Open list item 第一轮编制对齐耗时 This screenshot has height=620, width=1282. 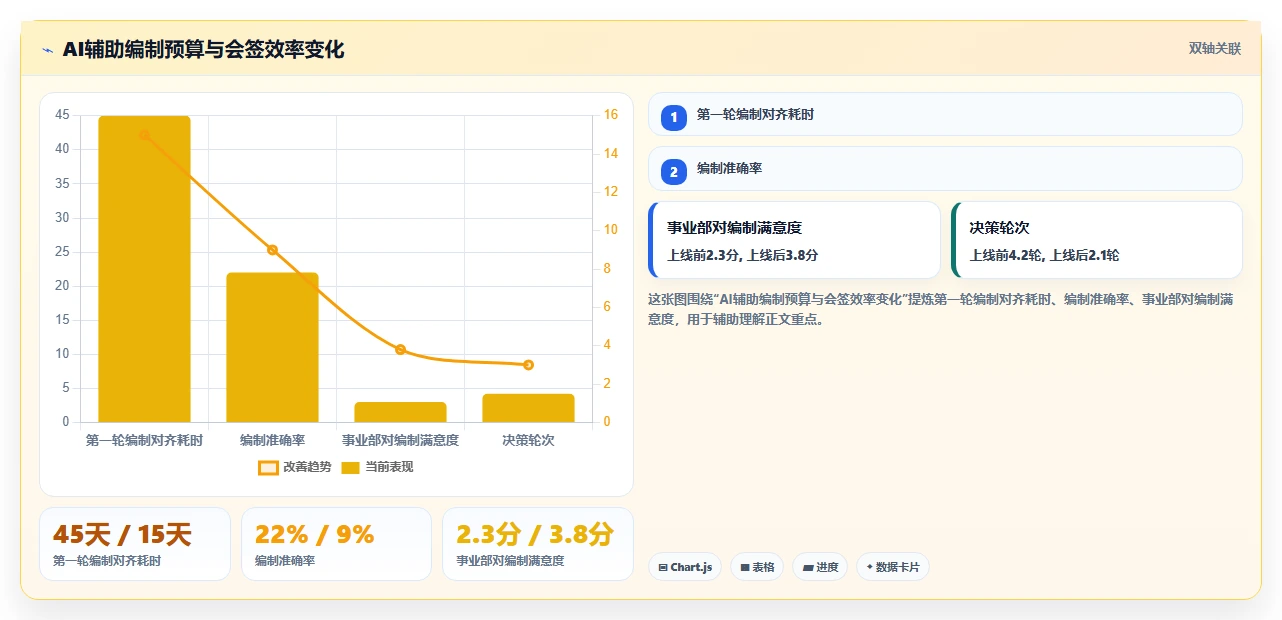click(x=945, y=114)
